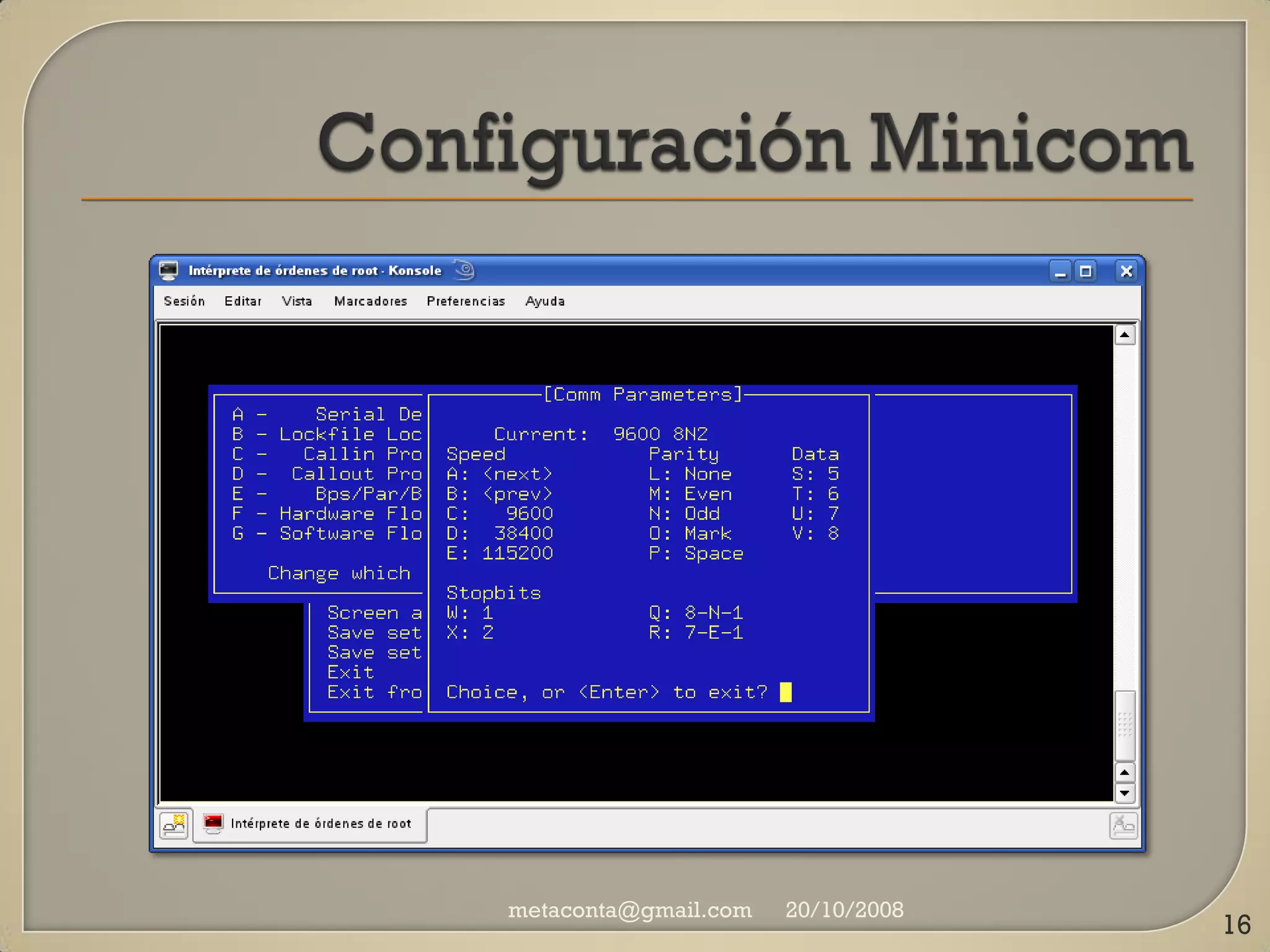The height and width of the screenshot is (952, 1270).
Task: Click the 'Change which' prompt text
Action: [339, 574]
